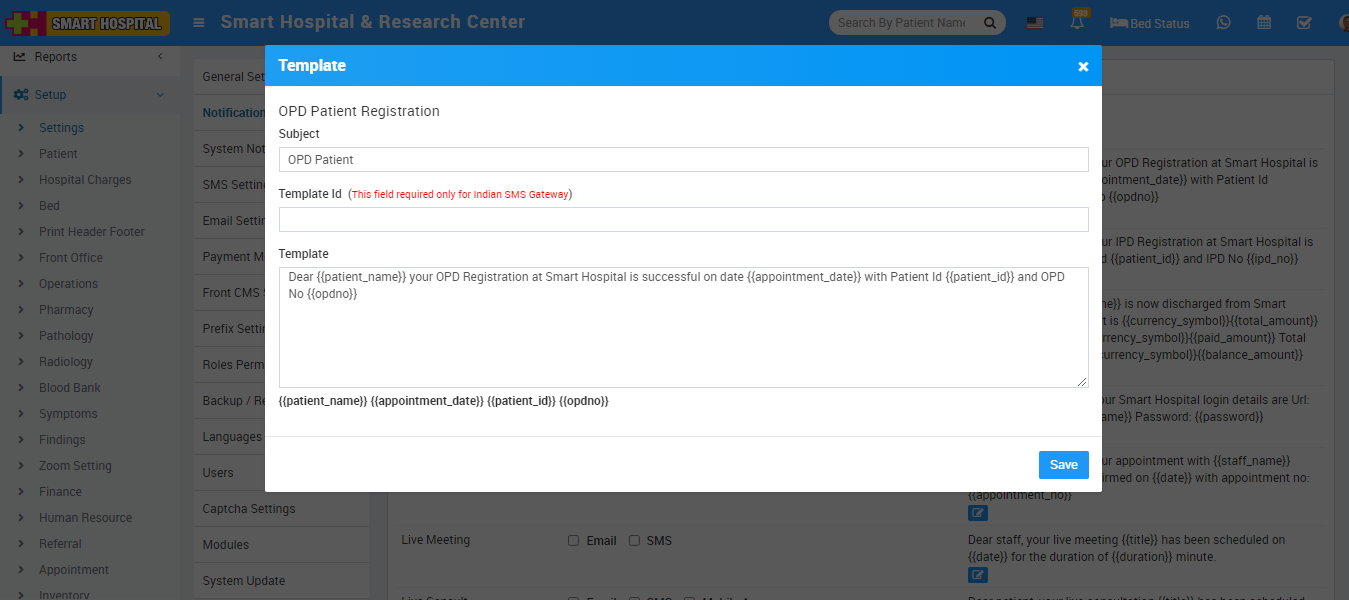Open the language flag selector

[1035, 23]
